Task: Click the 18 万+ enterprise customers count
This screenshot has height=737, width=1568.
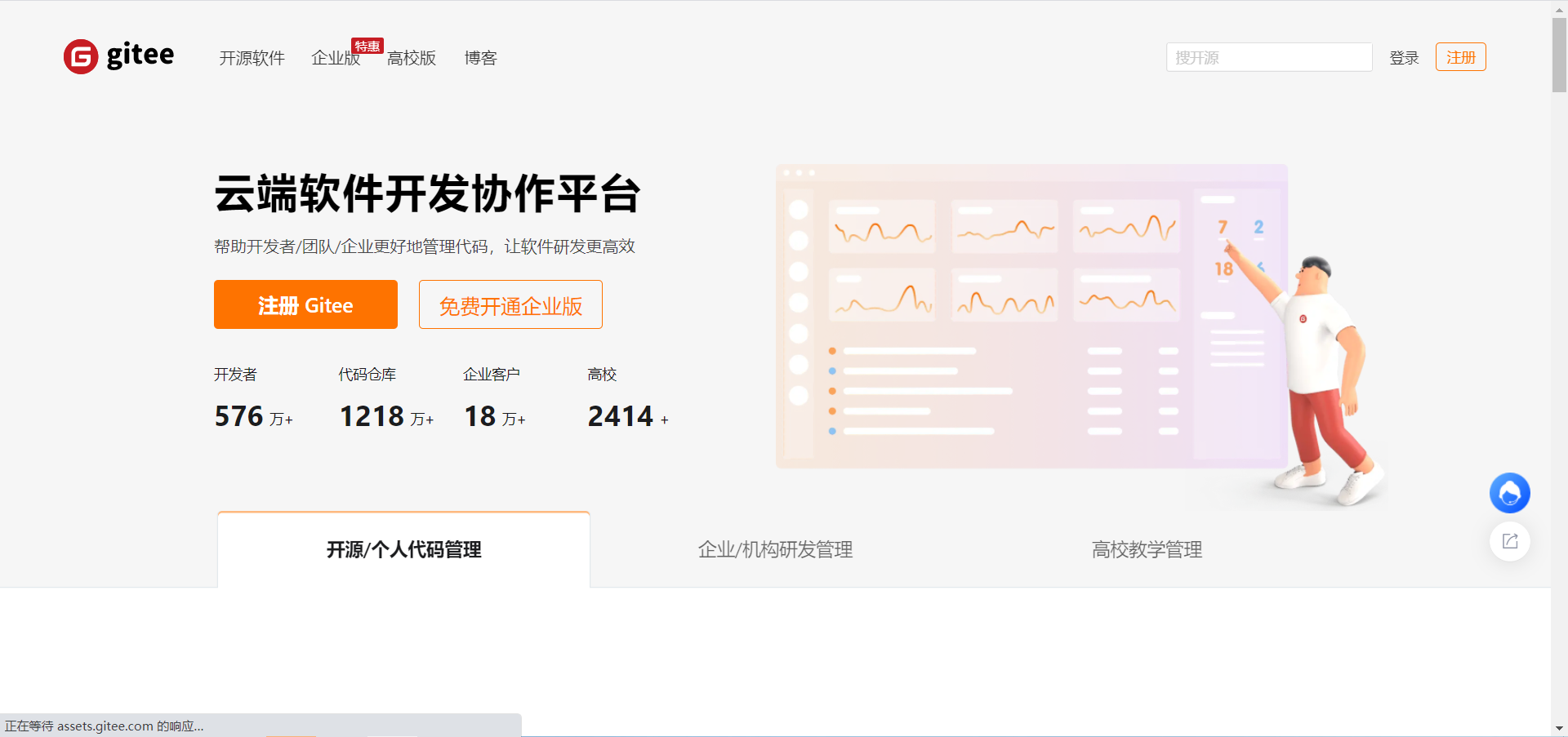Action: [x=495, y=416]
